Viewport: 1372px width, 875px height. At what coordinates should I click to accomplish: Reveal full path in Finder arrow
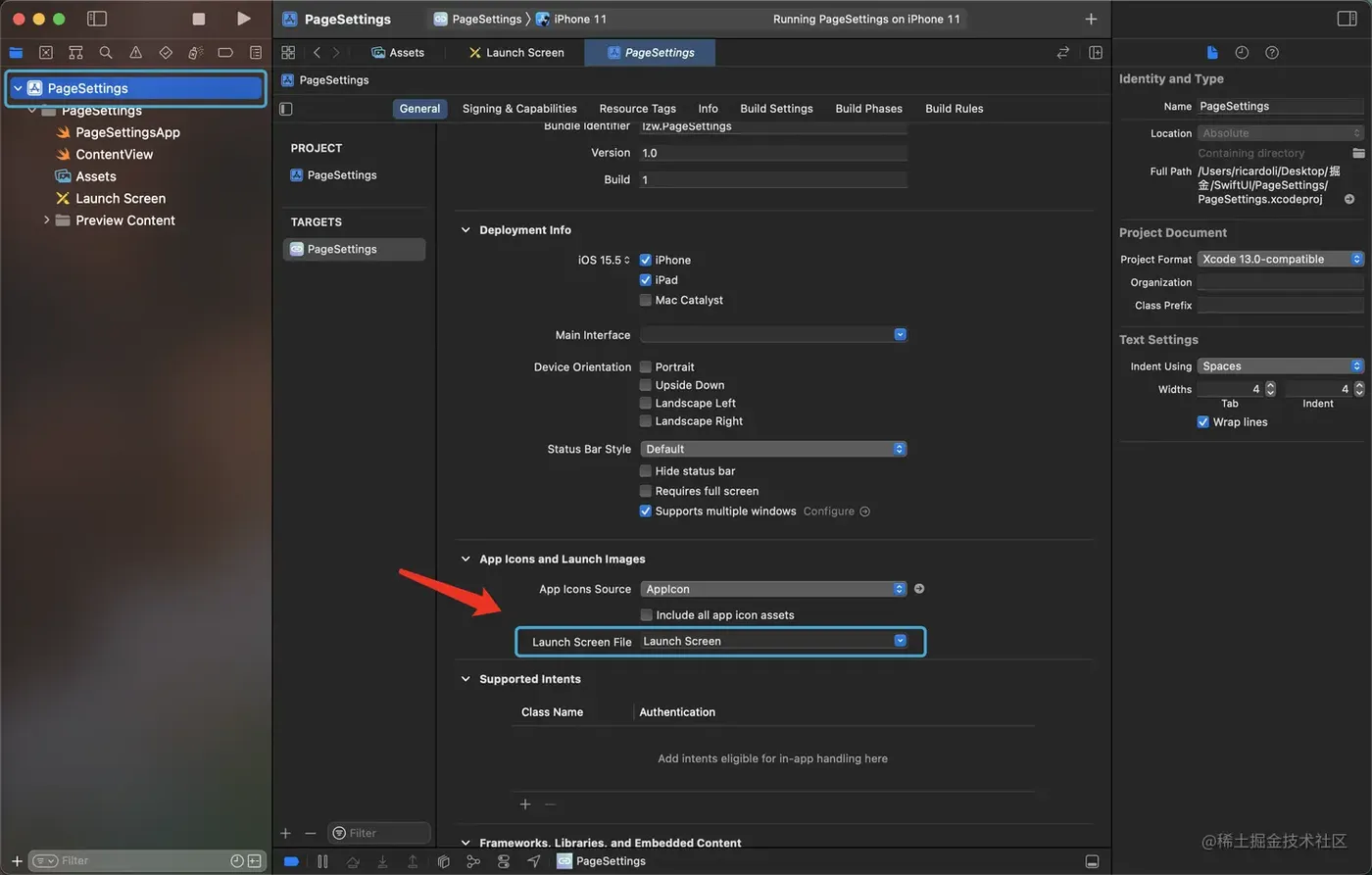[1349, 199]
